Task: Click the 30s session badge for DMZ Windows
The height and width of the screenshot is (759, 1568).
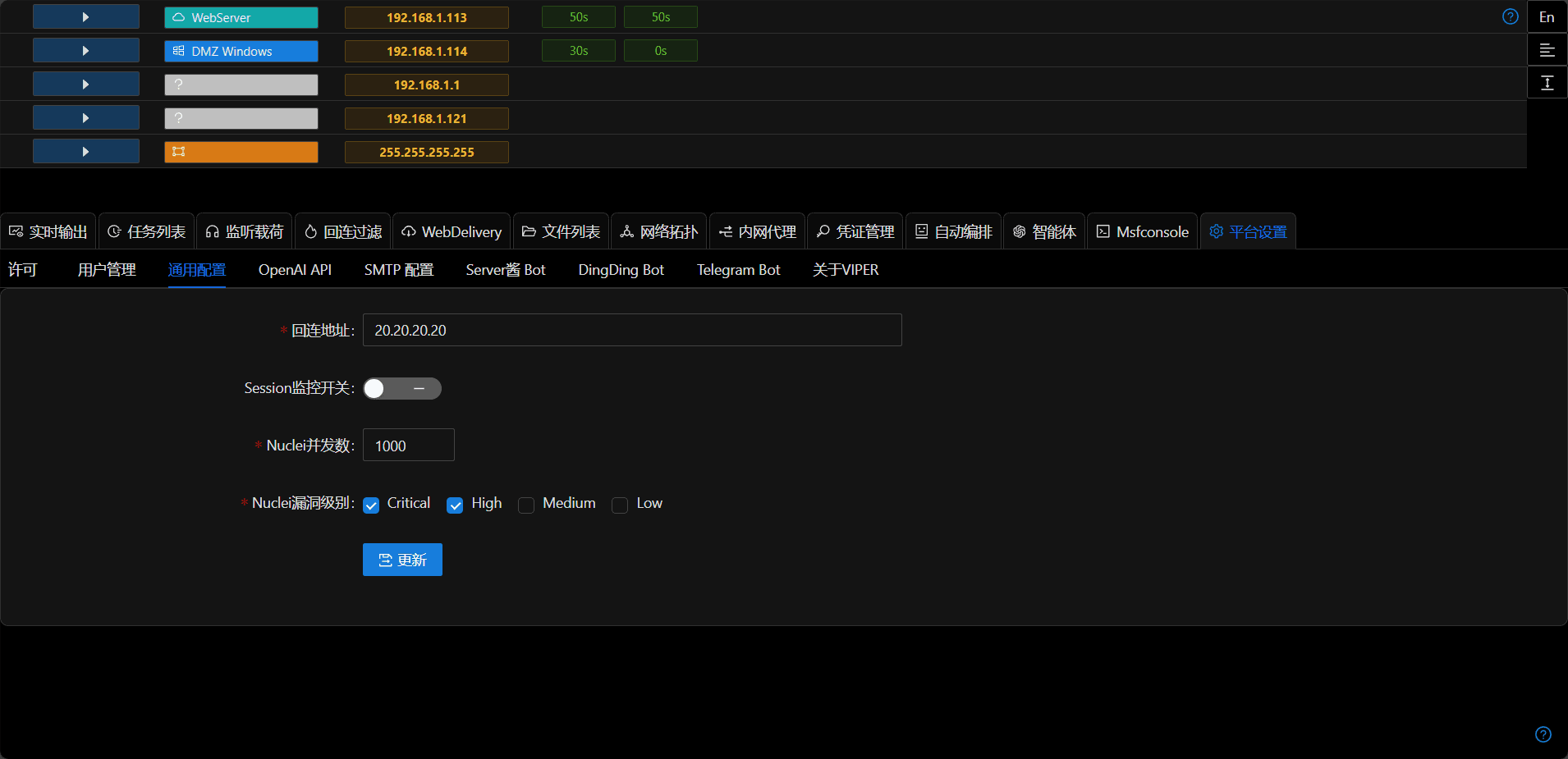Action: click(x=579, y=51)
